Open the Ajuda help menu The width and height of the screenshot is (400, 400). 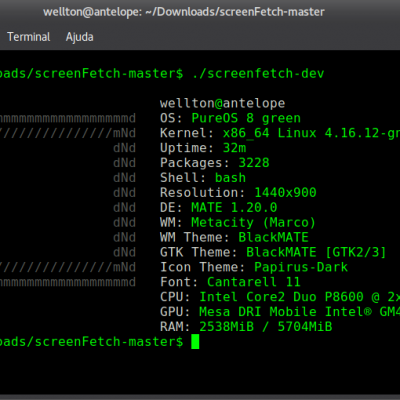pyautogui.click(x=79, y=37)
